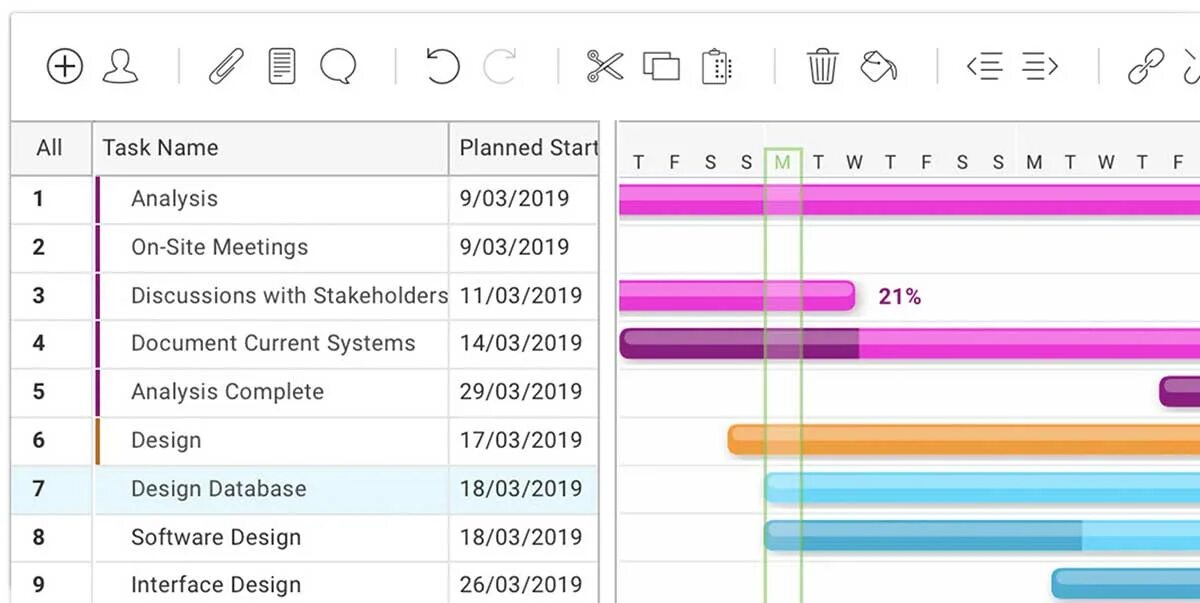This screenshot has height=603, width=1200.
Task: Click the indent task icon
Action: (x=1040, y=67)
